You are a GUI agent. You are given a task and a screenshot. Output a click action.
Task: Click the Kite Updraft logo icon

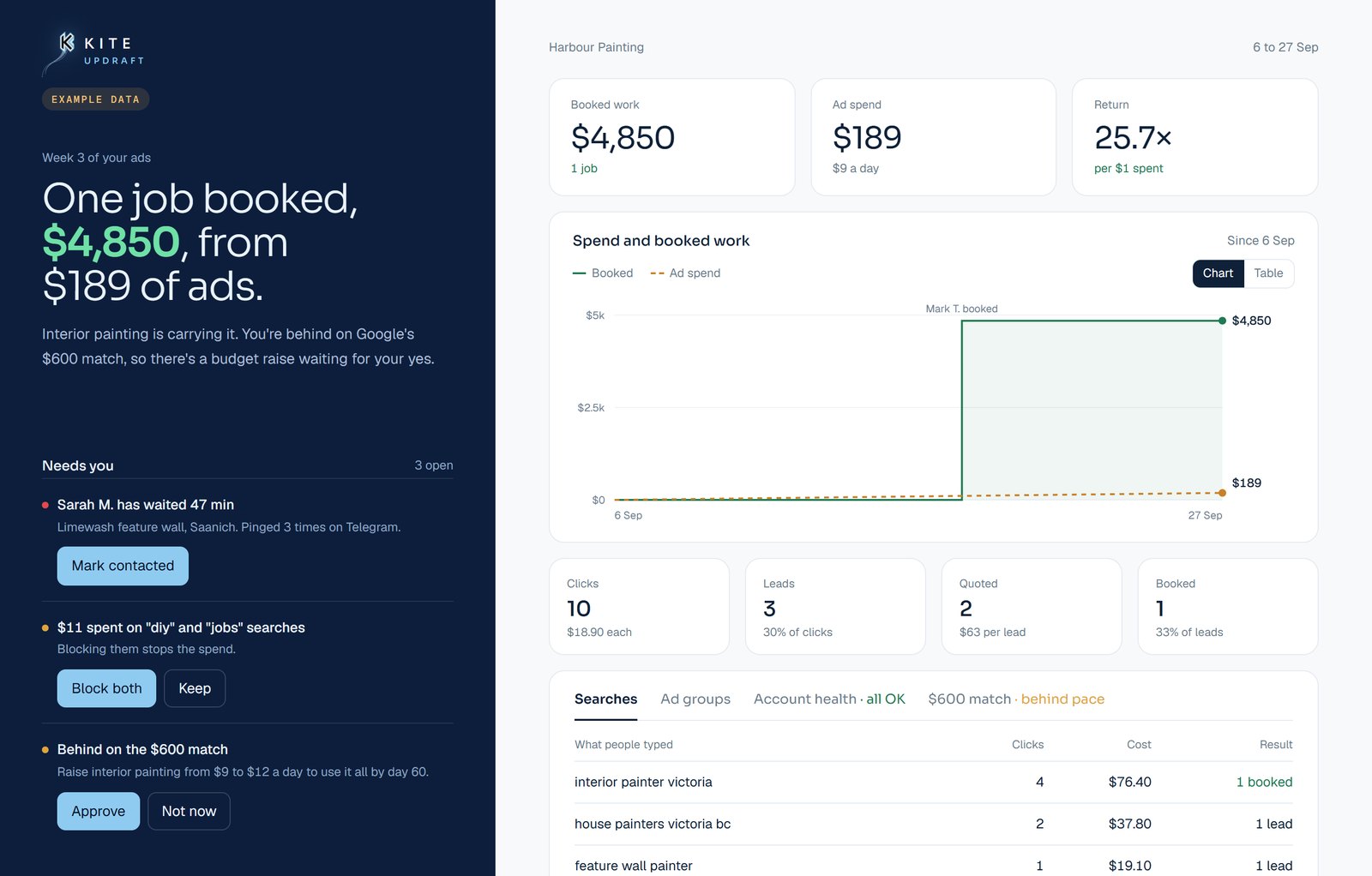[x=60, y=51]
